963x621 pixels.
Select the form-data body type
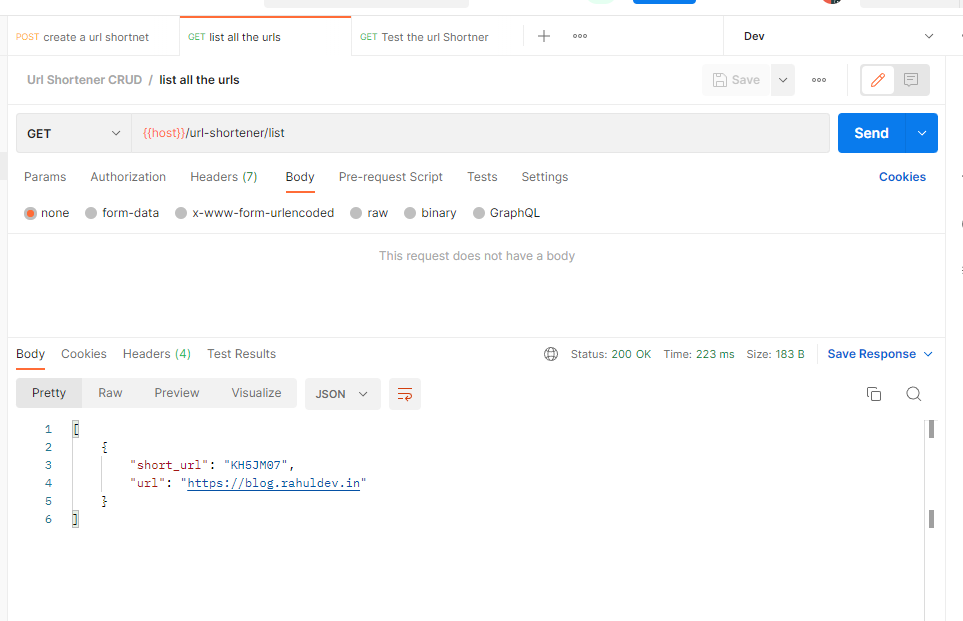coord(121,212)
